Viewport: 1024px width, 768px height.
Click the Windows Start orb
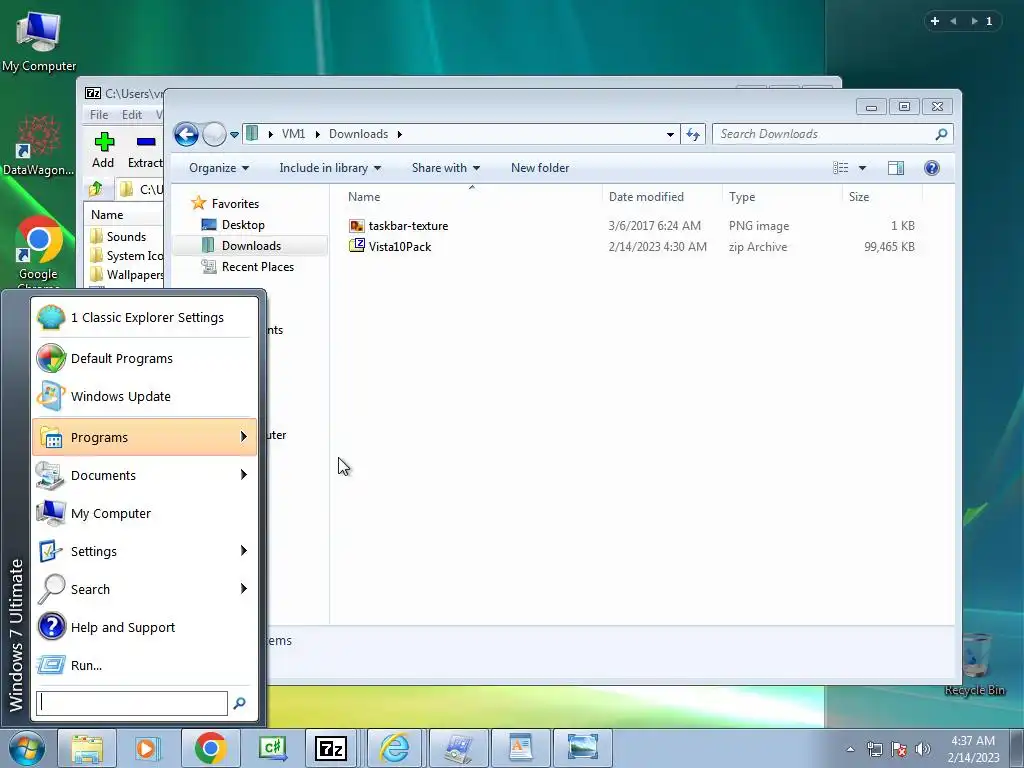pyautogui.click(x=25, y=748)
